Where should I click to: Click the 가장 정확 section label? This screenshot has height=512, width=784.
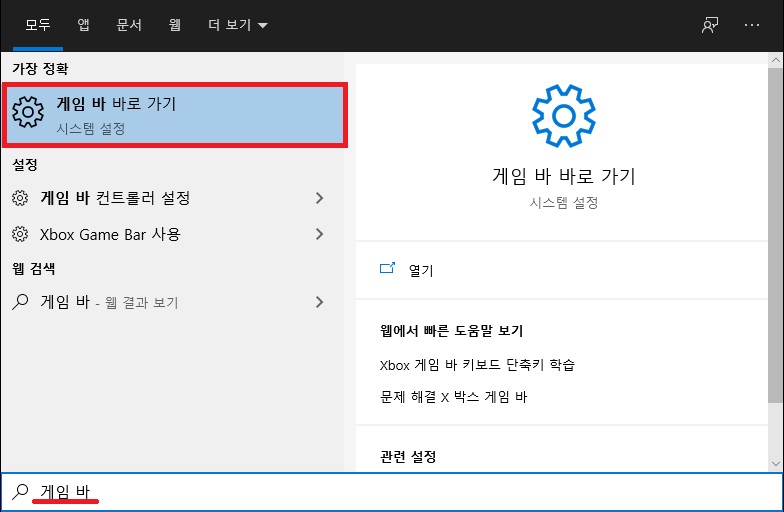pyautogui.click(x=40, y=68)
